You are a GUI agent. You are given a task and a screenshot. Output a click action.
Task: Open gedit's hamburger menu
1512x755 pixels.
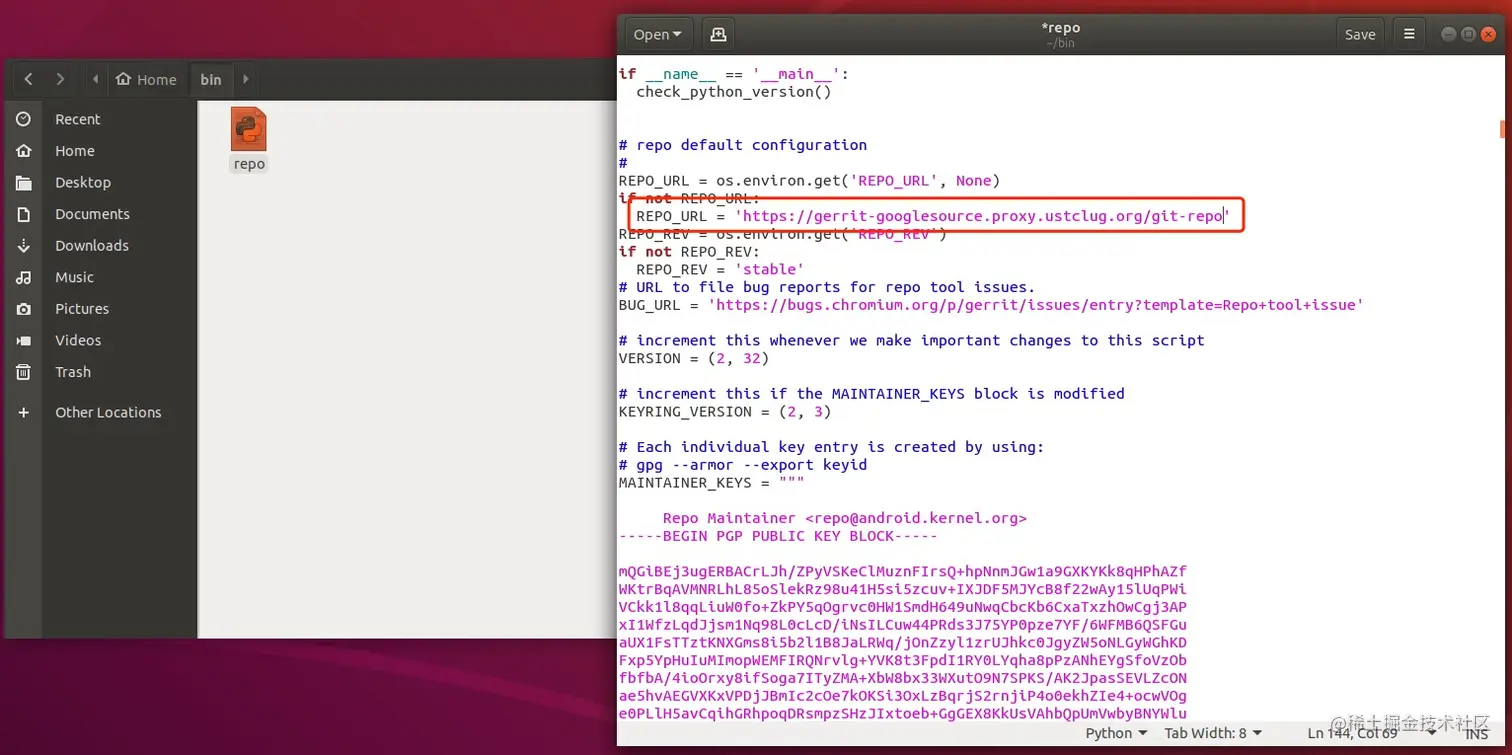[1409, 33]
